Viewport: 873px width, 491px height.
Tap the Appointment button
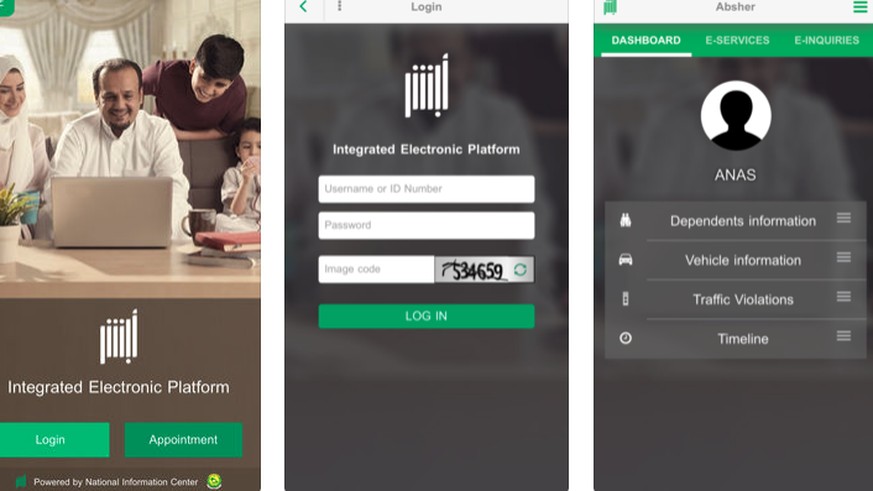[x=183, y=440]
